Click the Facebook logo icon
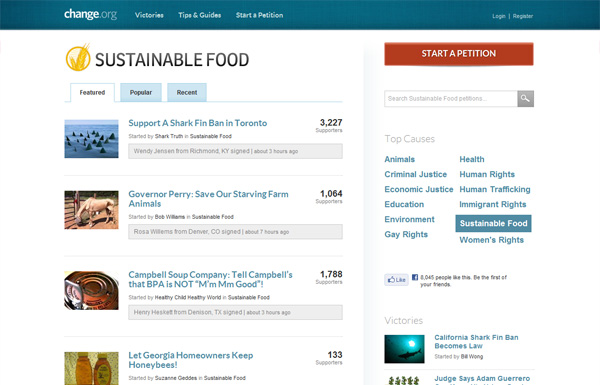 [x=415, y=277]
